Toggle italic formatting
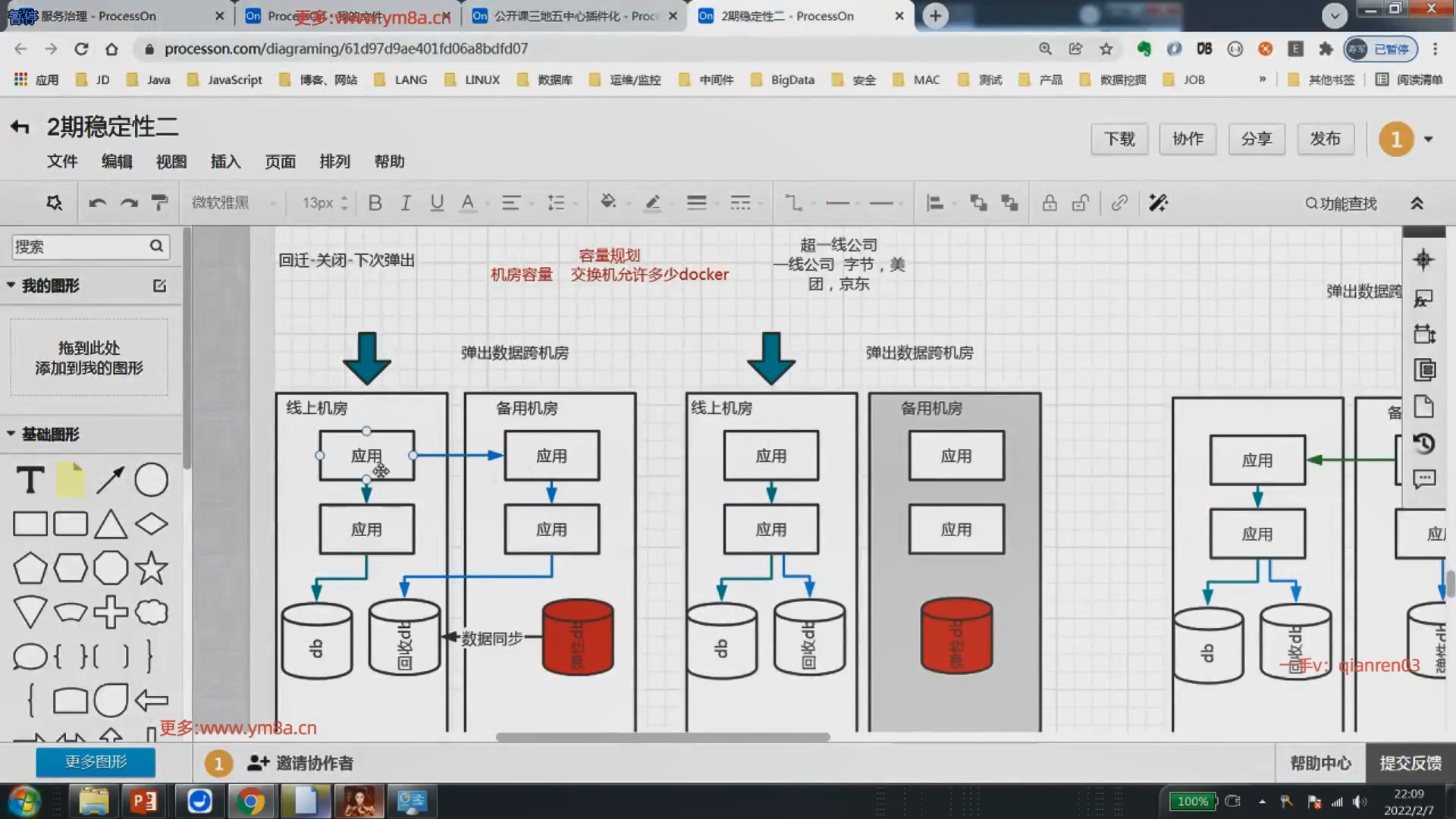This screenshot has height=819, width=1456. (406, 202)
